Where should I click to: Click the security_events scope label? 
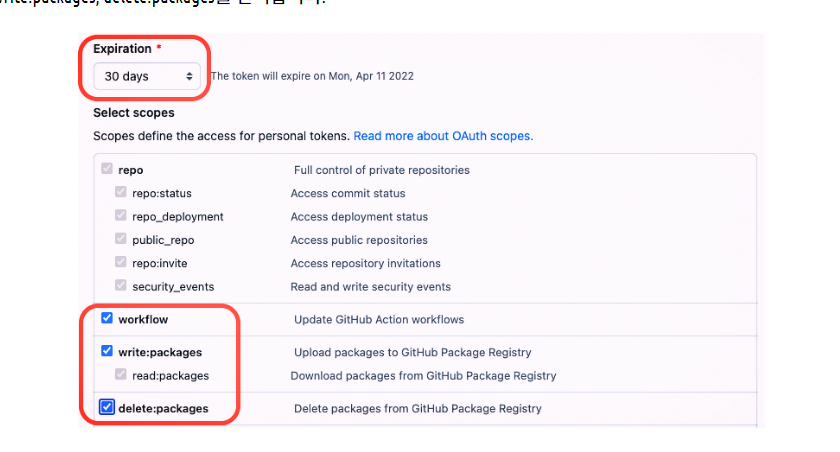click(x=173, y=287)
